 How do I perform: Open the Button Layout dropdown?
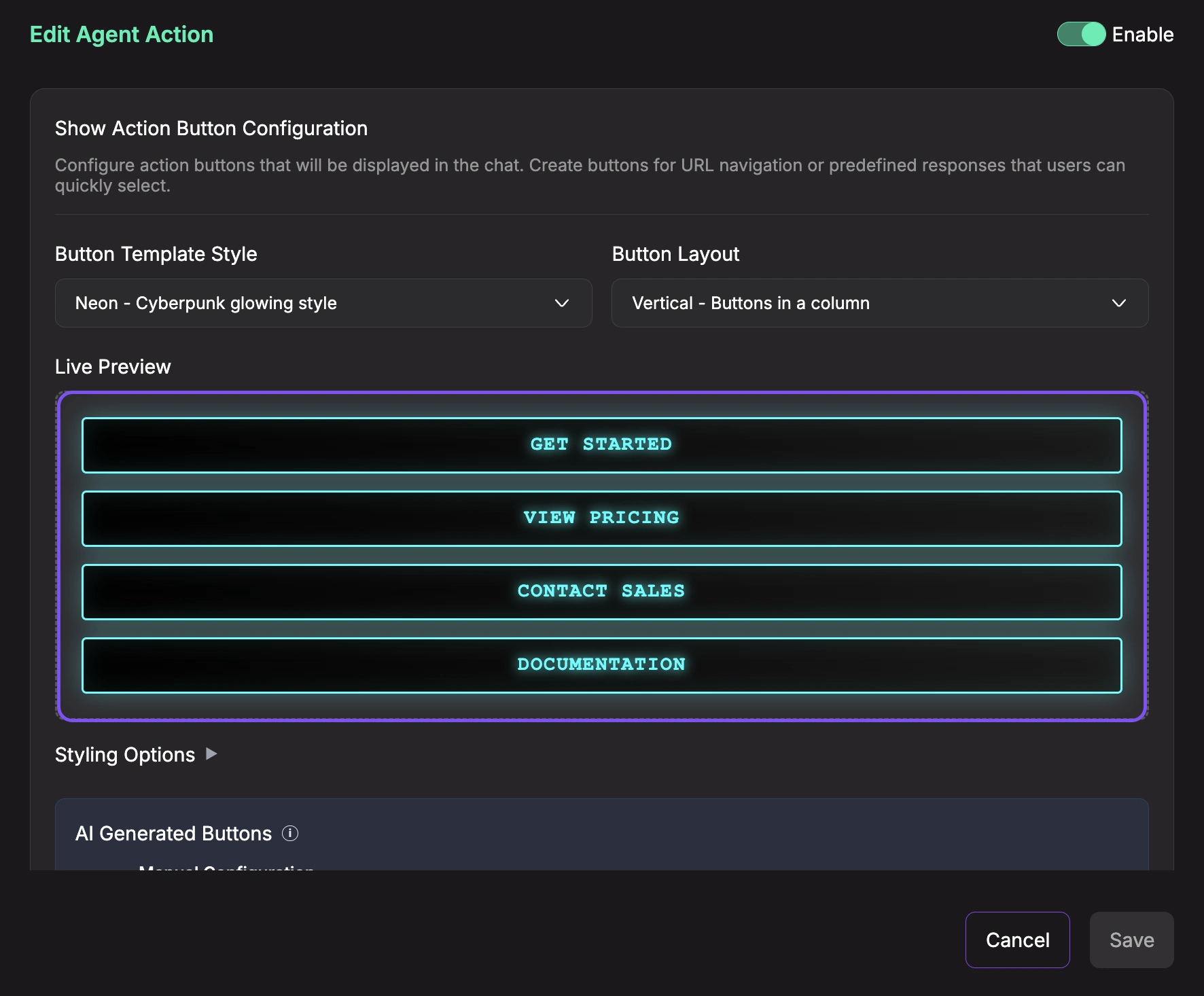(x=879, y=303)
